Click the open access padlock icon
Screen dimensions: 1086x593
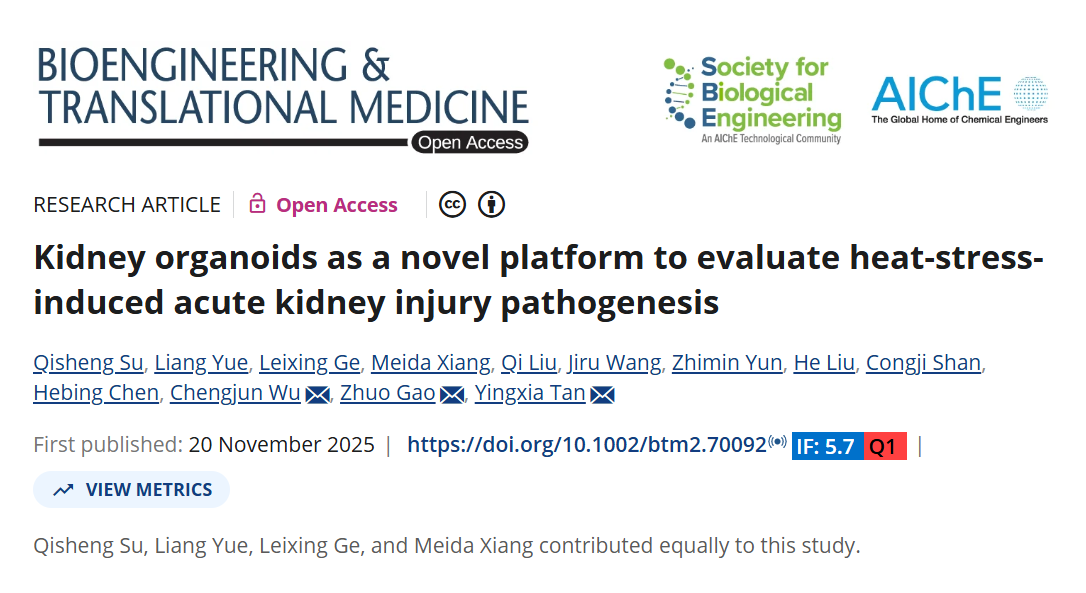click(x=258, y=204)
